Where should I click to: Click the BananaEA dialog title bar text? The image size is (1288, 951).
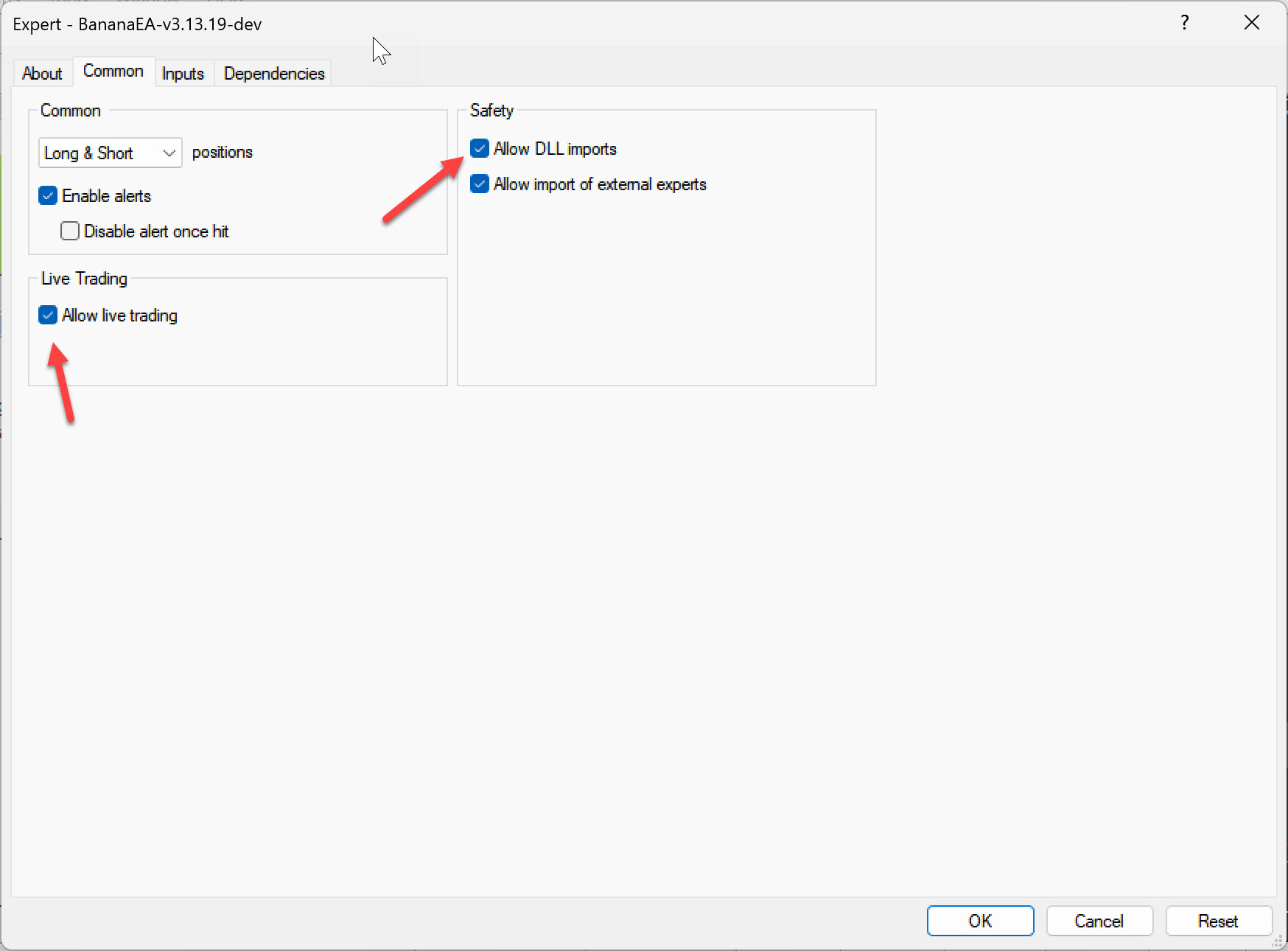tap(137, 24)
